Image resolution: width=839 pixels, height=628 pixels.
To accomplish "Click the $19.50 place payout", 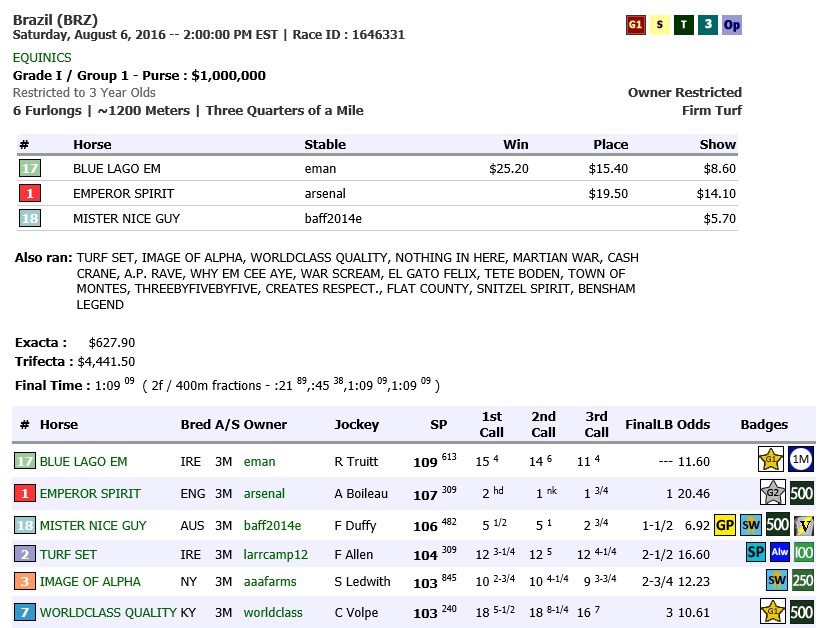I will point(608,194).
